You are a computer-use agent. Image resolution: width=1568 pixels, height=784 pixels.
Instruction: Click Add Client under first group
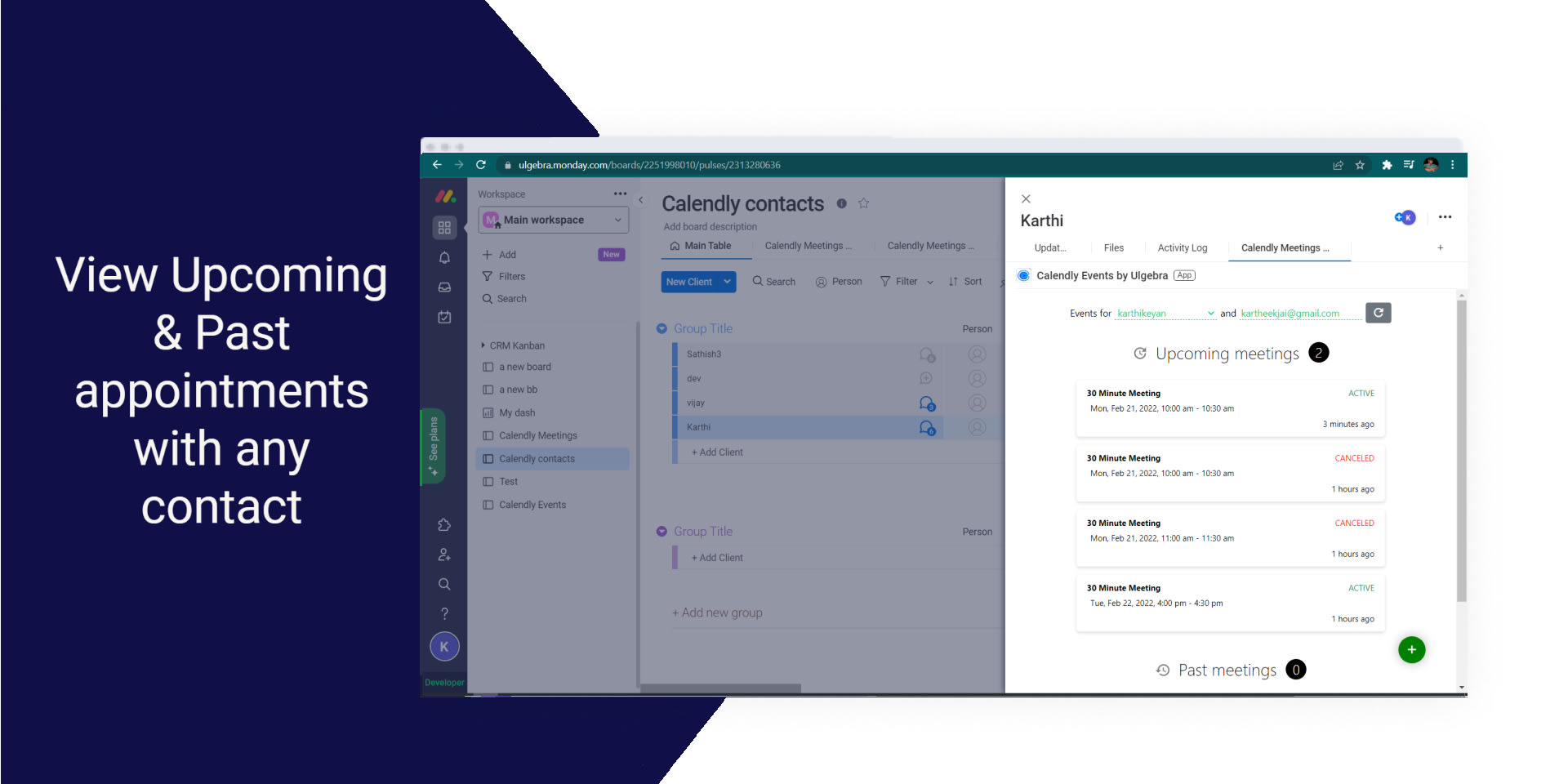[717, 452]
